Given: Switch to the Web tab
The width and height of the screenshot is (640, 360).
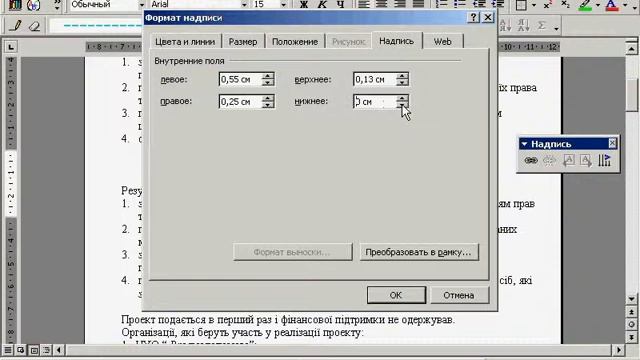Looking at the screenshot, I should pos(442,42).
